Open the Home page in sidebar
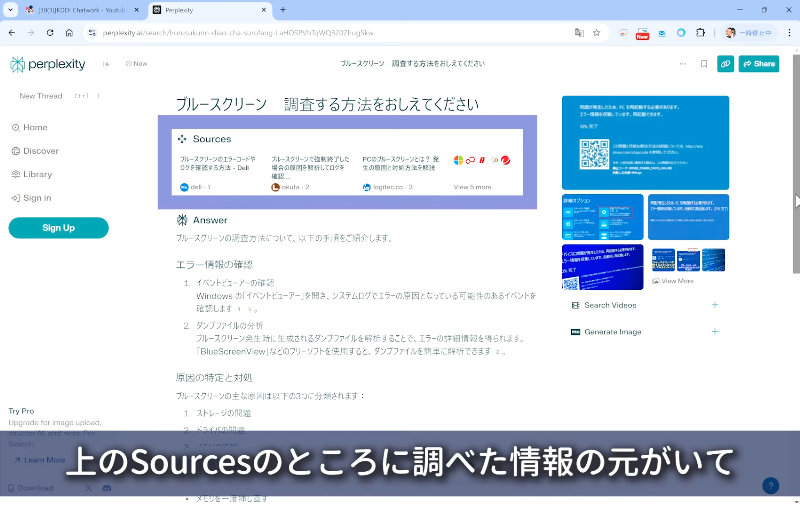Viewport: 800px width, 506px height. click(30, 128)
